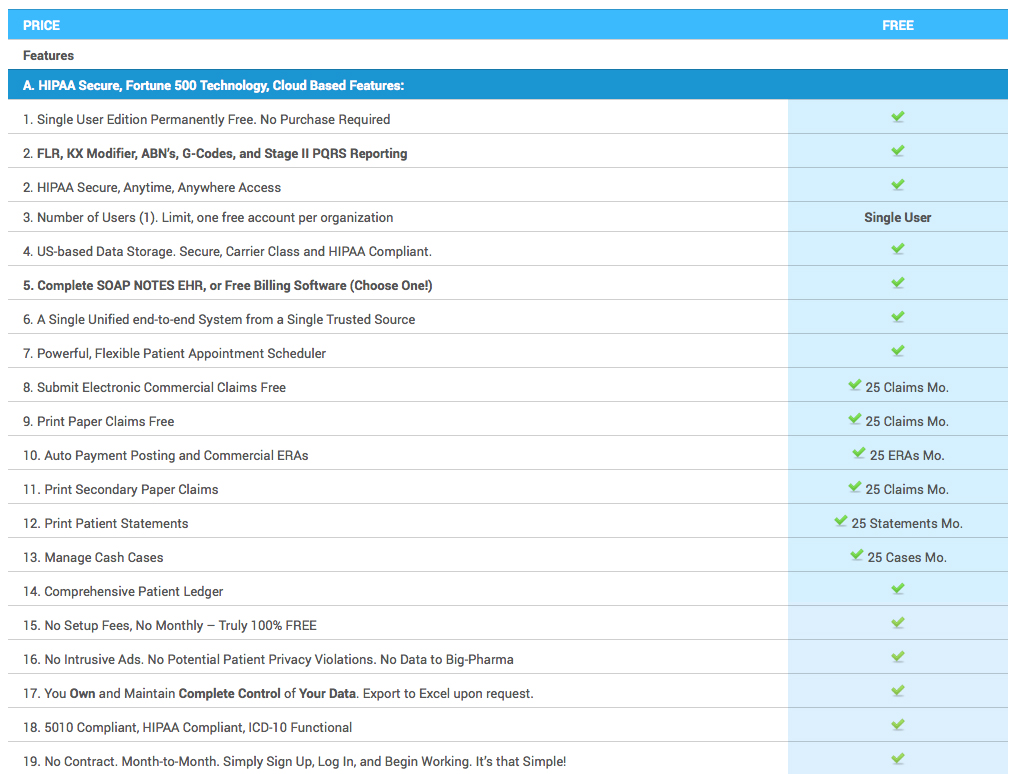1017x774 pixels.
Task: Click checkmark for No Contract Month-to-Month row
Action: (898, 758)
